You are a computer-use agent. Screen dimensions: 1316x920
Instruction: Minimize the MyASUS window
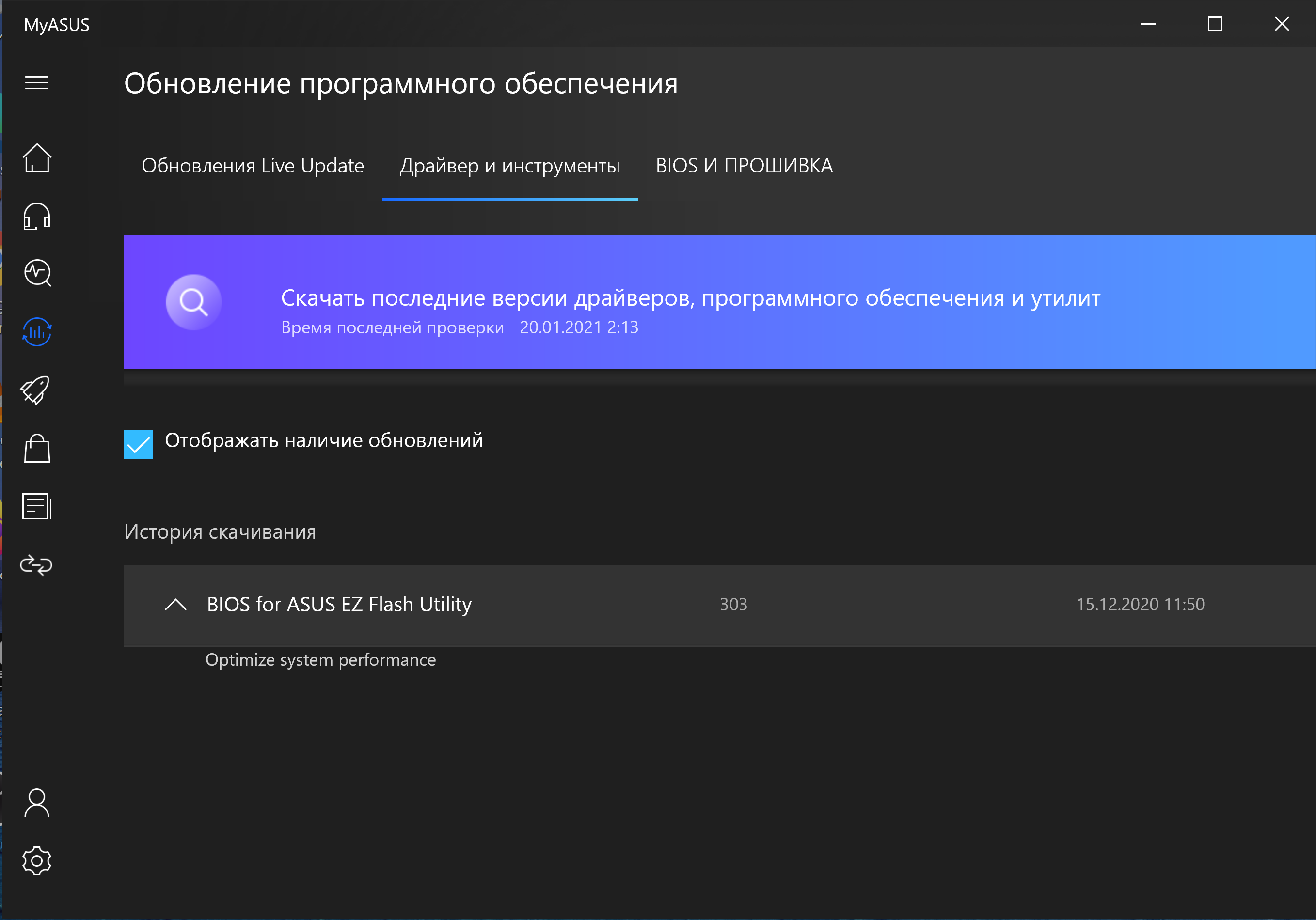1147,24
